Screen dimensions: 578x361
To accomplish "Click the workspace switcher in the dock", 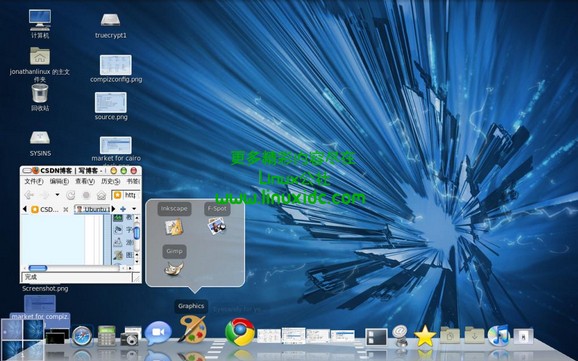I will click(x=22, y=340).
